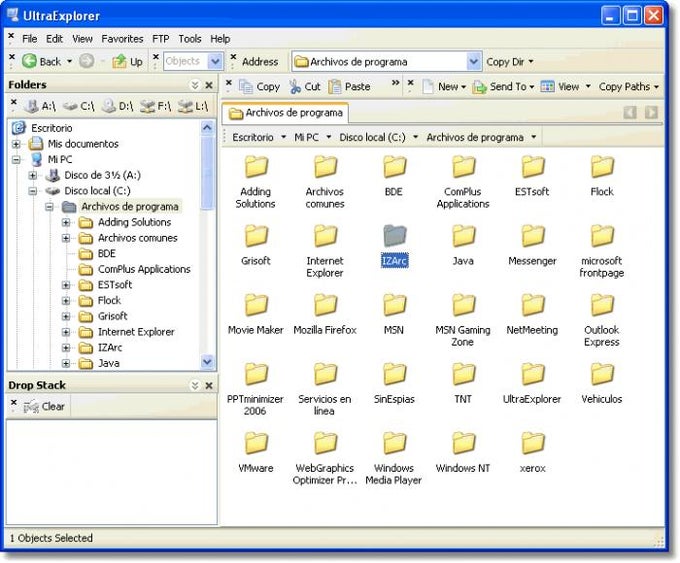Select the Archivos de programa tab
The width and height of the screenshot is (680, 563).
(x=285, y=113)
